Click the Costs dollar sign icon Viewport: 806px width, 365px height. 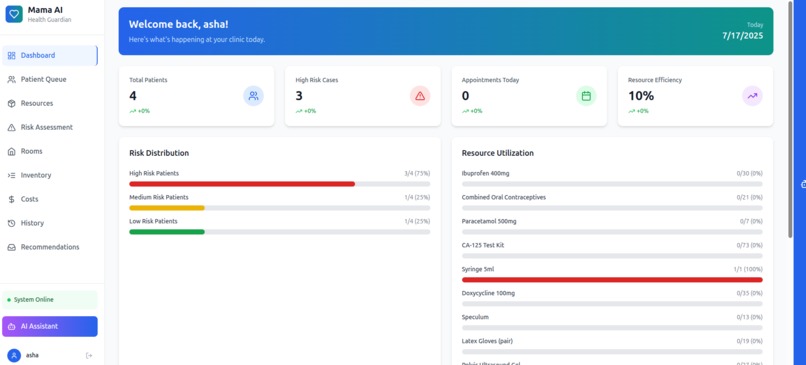point(11,199)
